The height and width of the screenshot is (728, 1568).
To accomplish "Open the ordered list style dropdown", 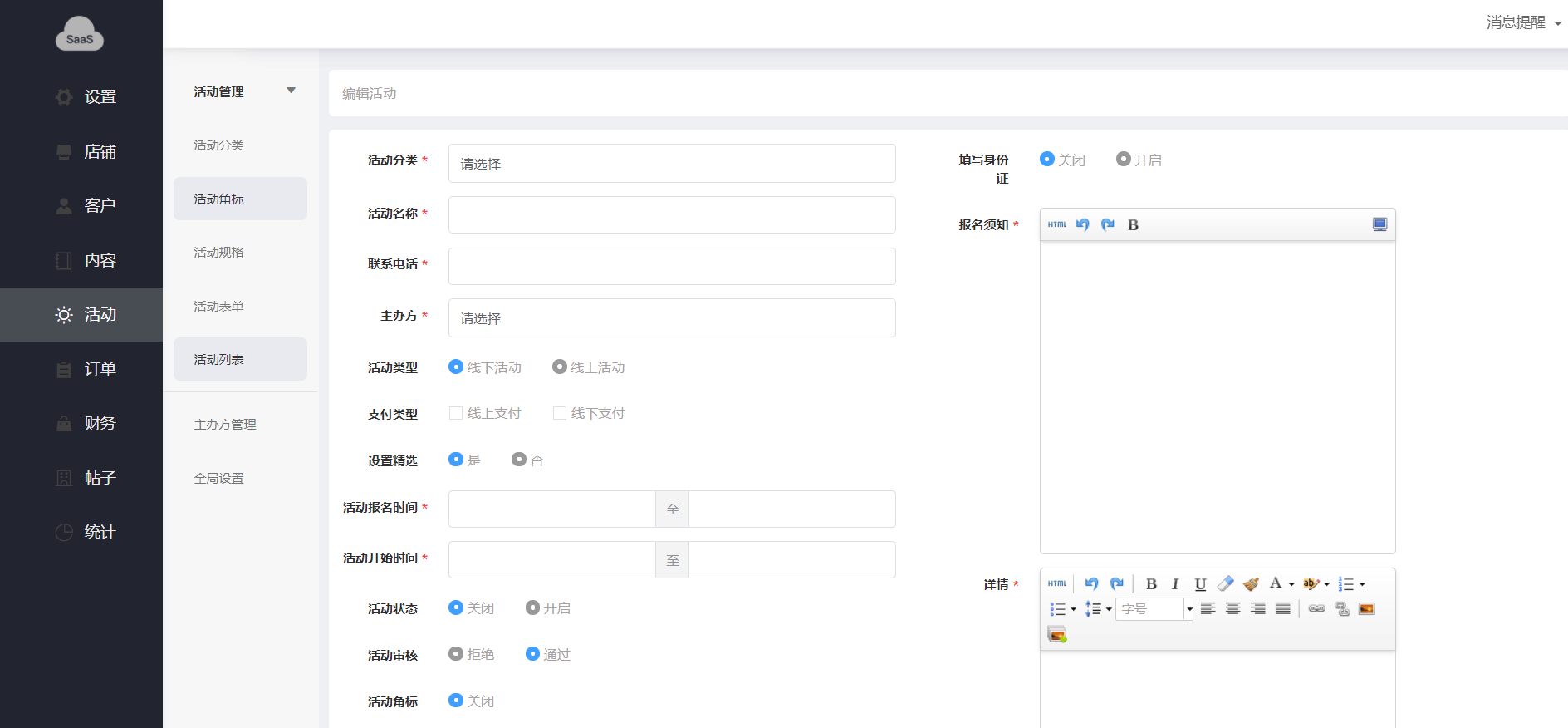I will click(1362, 584).
